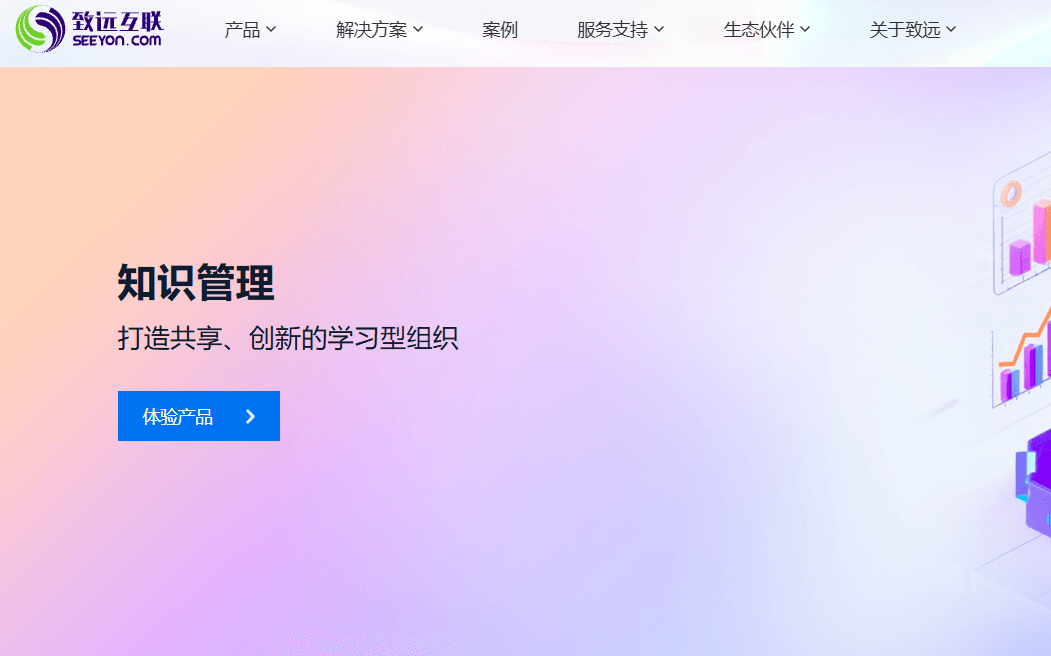This screenshot has height=656, width=1051.
Task: Open the 解决方案 menu
Action: pyautogui.click(x=371, y=29)
